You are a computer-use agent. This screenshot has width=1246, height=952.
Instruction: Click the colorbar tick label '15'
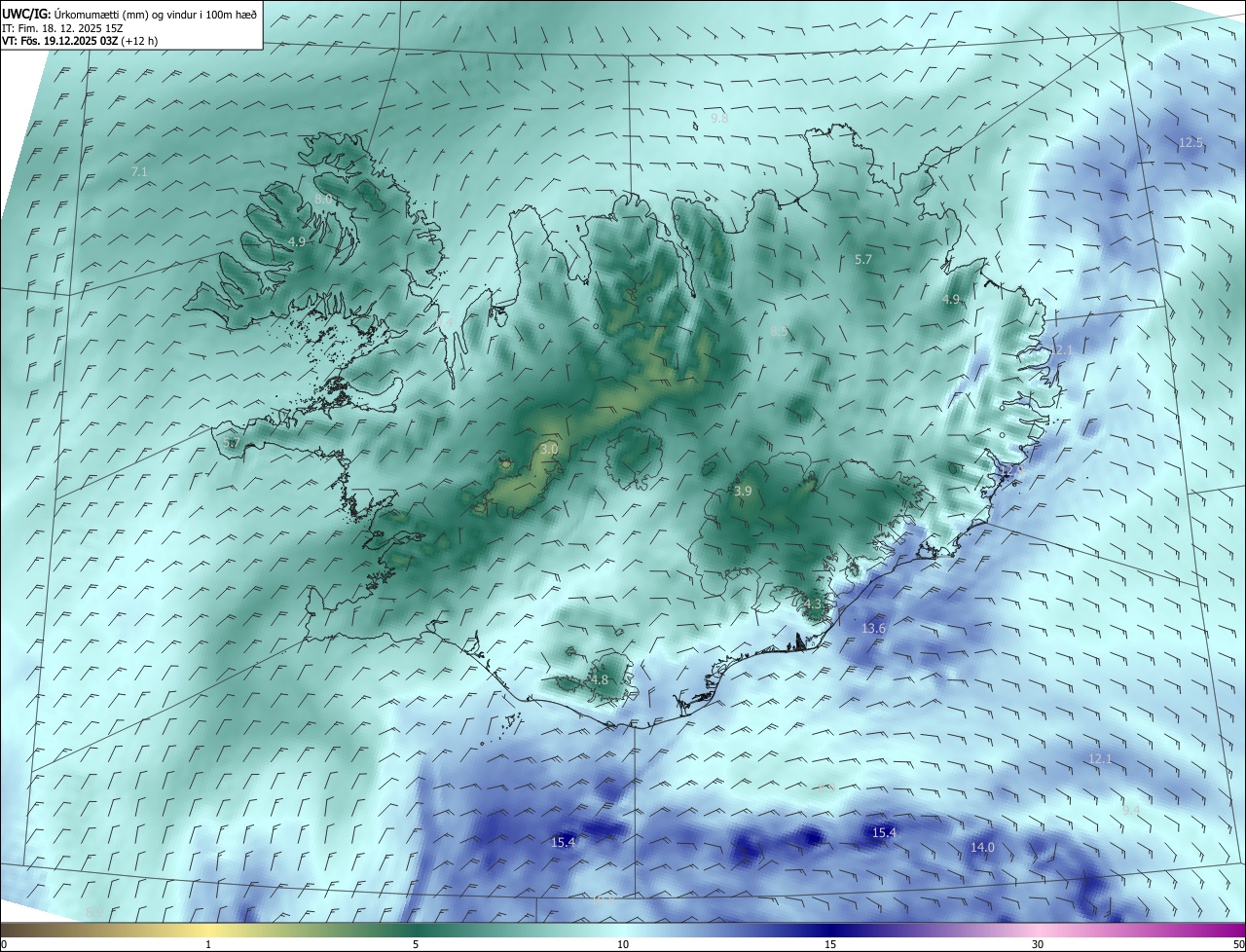pos(830,944)
